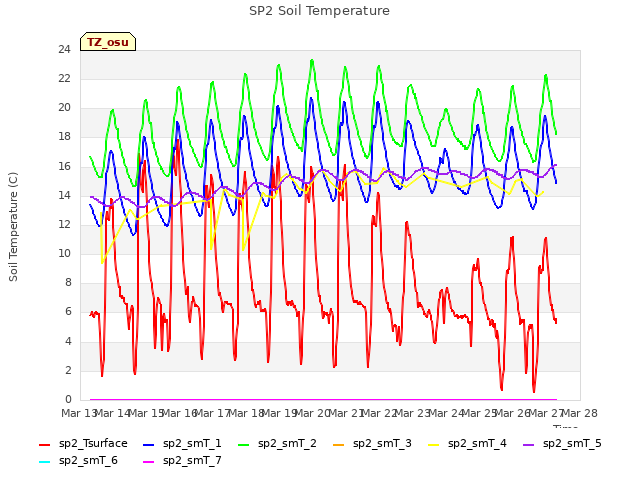
Task: Click the Soil Temperature (C) axis label
Action: [13, 227]
